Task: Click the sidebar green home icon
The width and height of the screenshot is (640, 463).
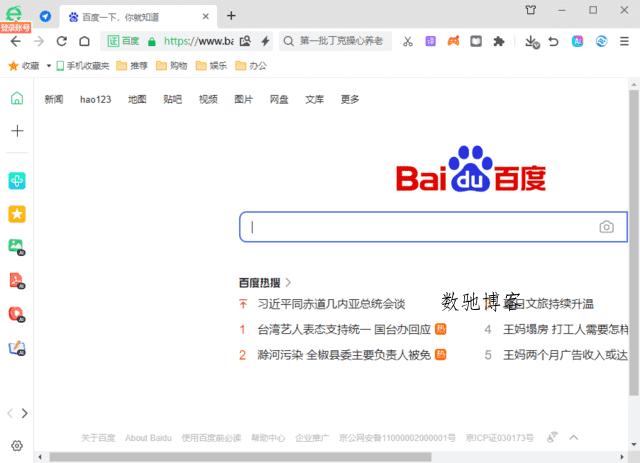Action: tap(17, 98)
